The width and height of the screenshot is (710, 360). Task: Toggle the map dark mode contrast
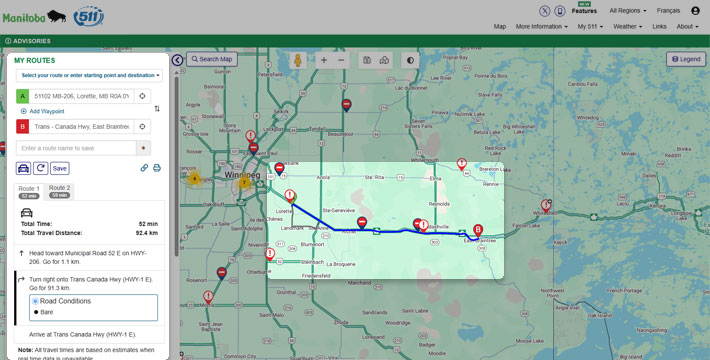point(410,60)
